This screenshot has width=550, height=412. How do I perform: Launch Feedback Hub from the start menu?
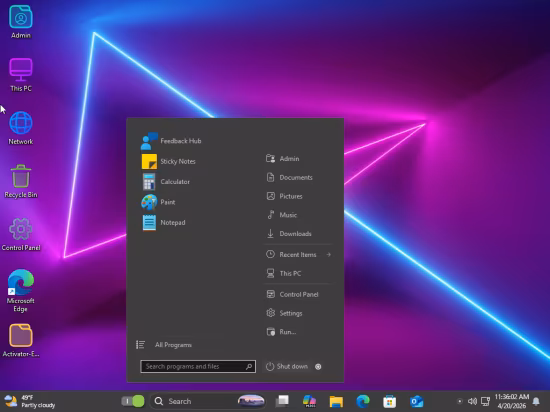point(171,141)
